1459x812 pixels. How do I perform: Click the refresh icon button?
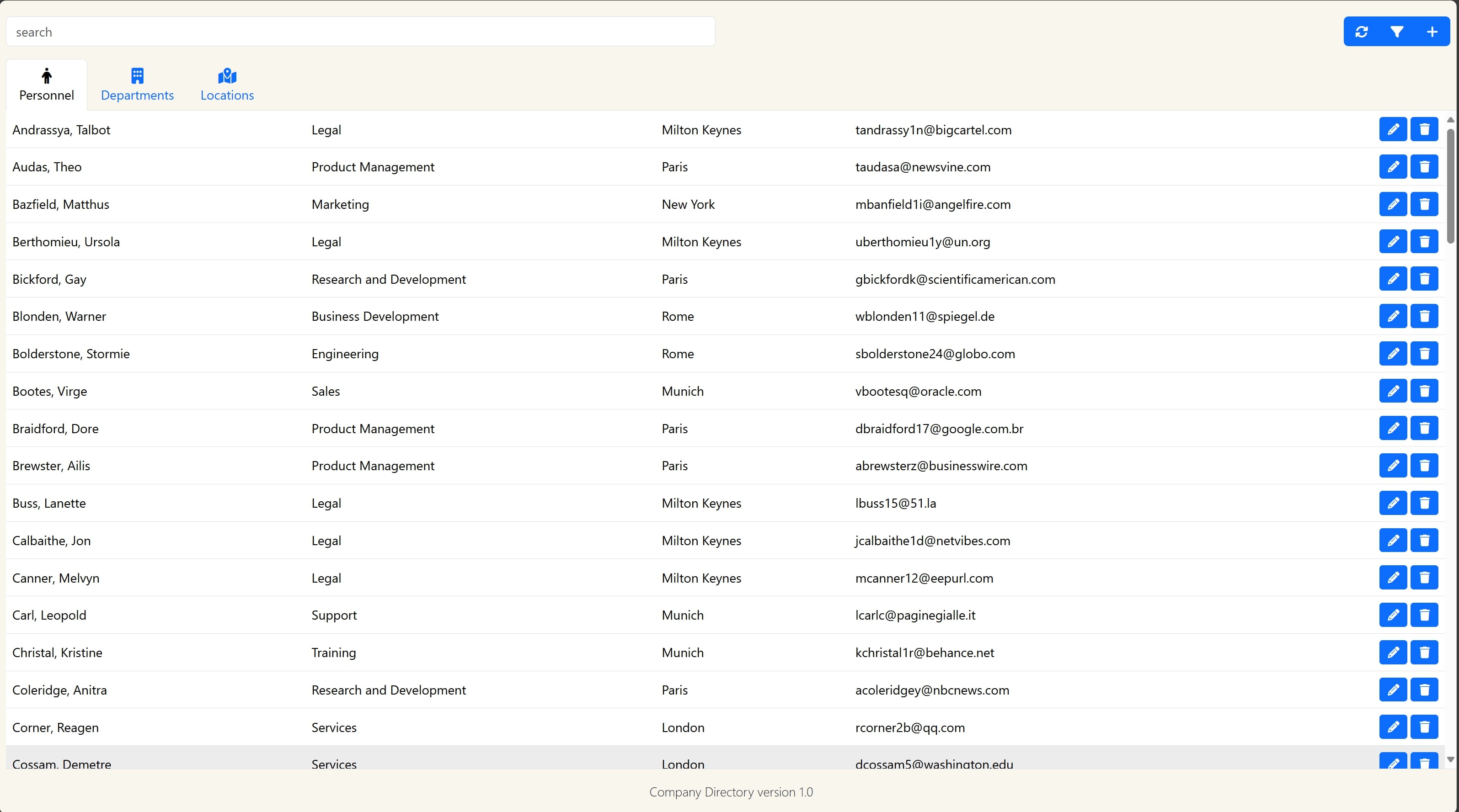point(1362,32)
